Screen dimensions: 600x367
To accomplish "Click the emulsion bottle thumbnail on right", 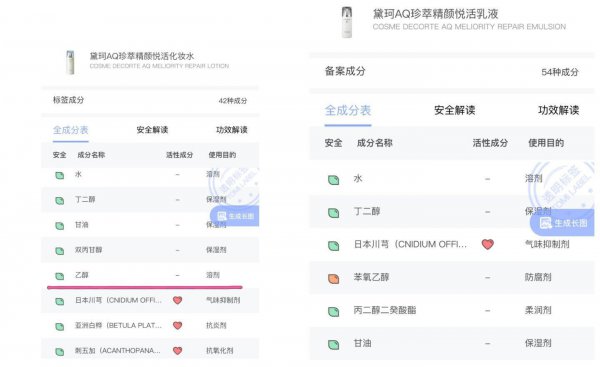I will pos(347,22).
